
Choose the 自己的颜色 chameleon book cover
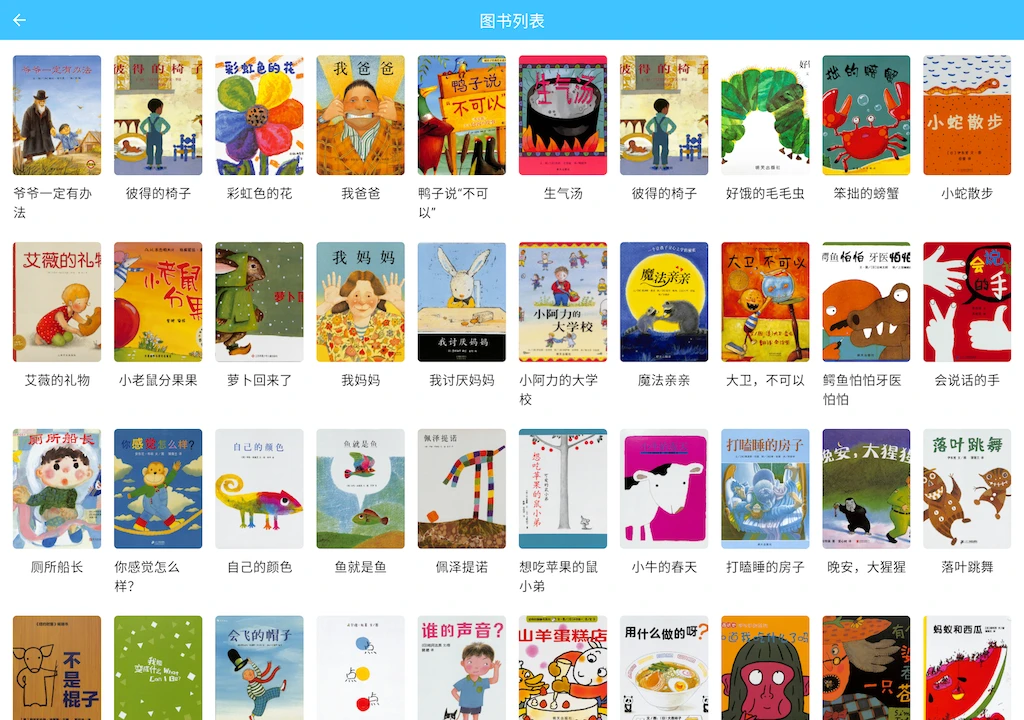[x=259, y=489]
